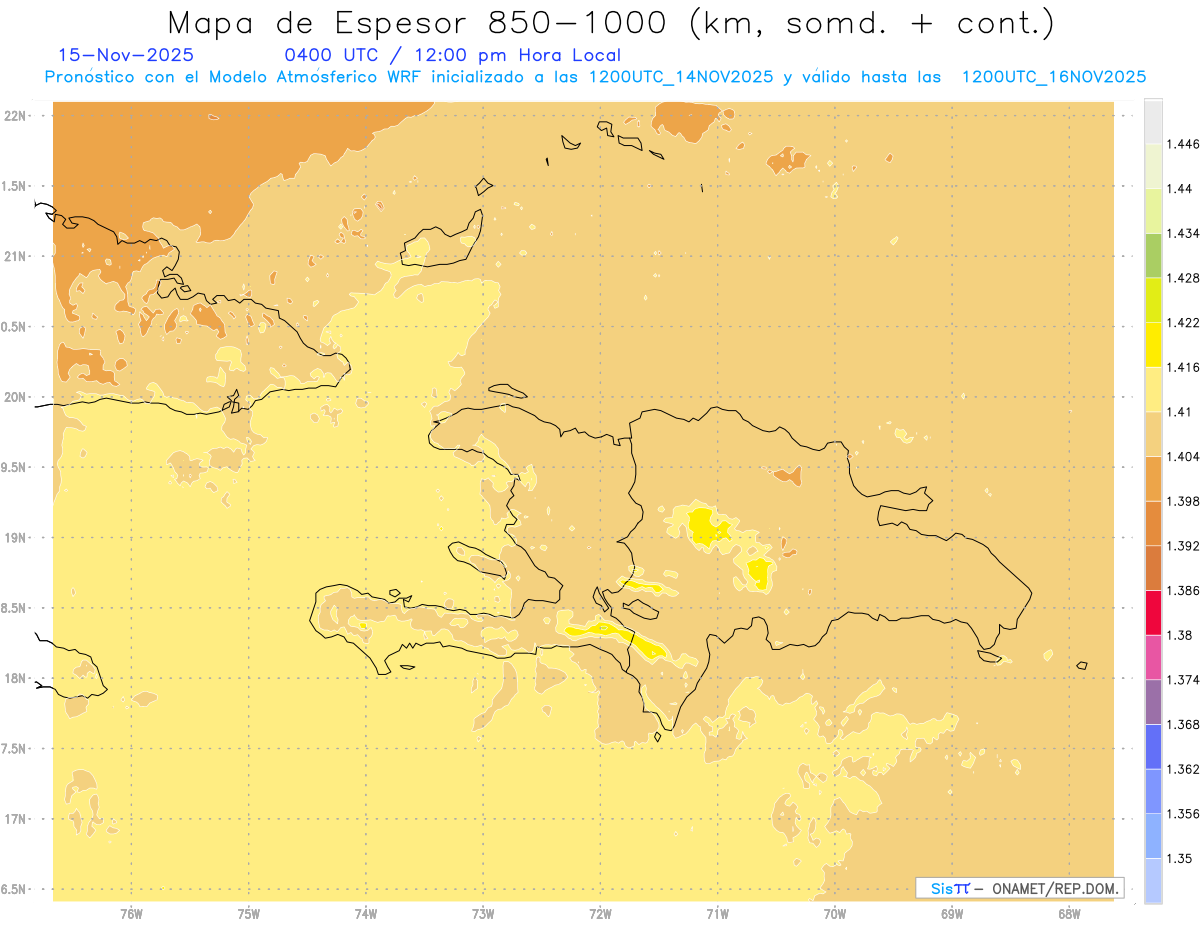Click the "1.422" colorbar value
The width and height of the screenshot is (1200, 927).
tap(1184, 322)
